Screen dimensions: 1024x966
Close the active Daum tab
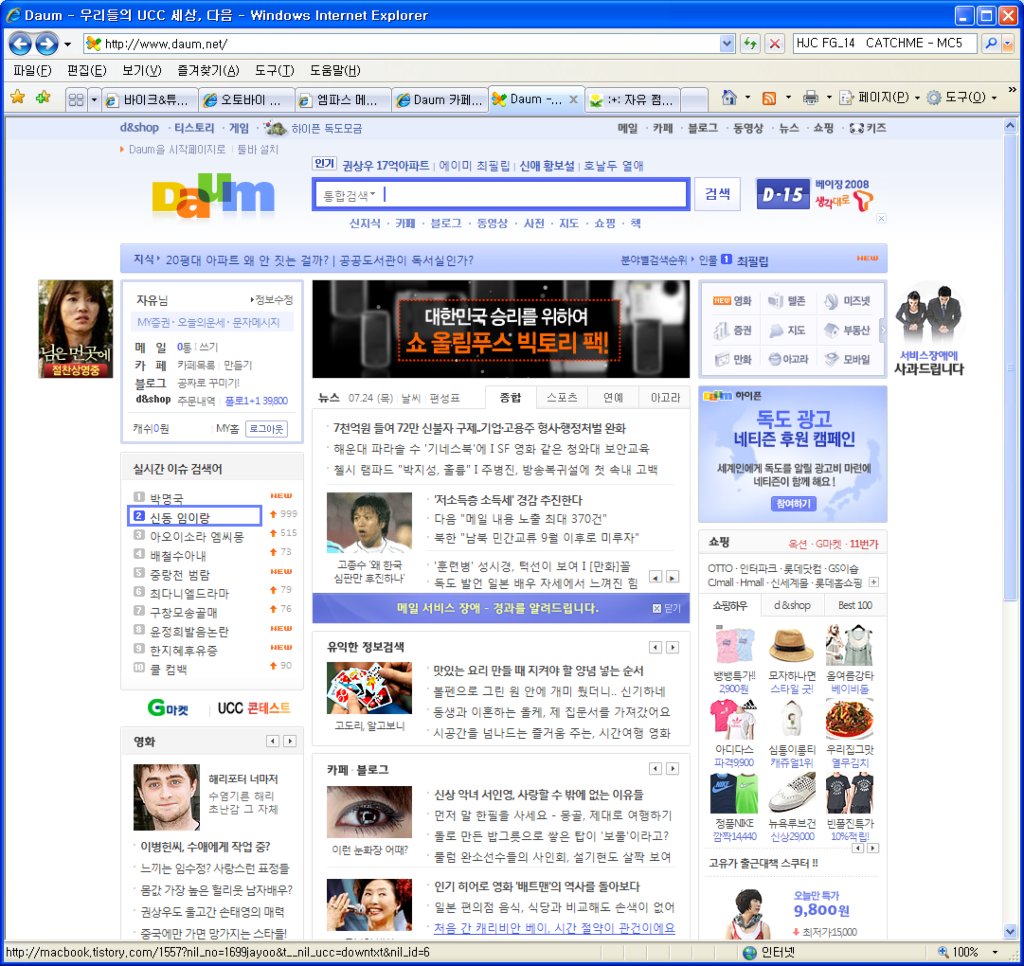[x=573, y=99]
